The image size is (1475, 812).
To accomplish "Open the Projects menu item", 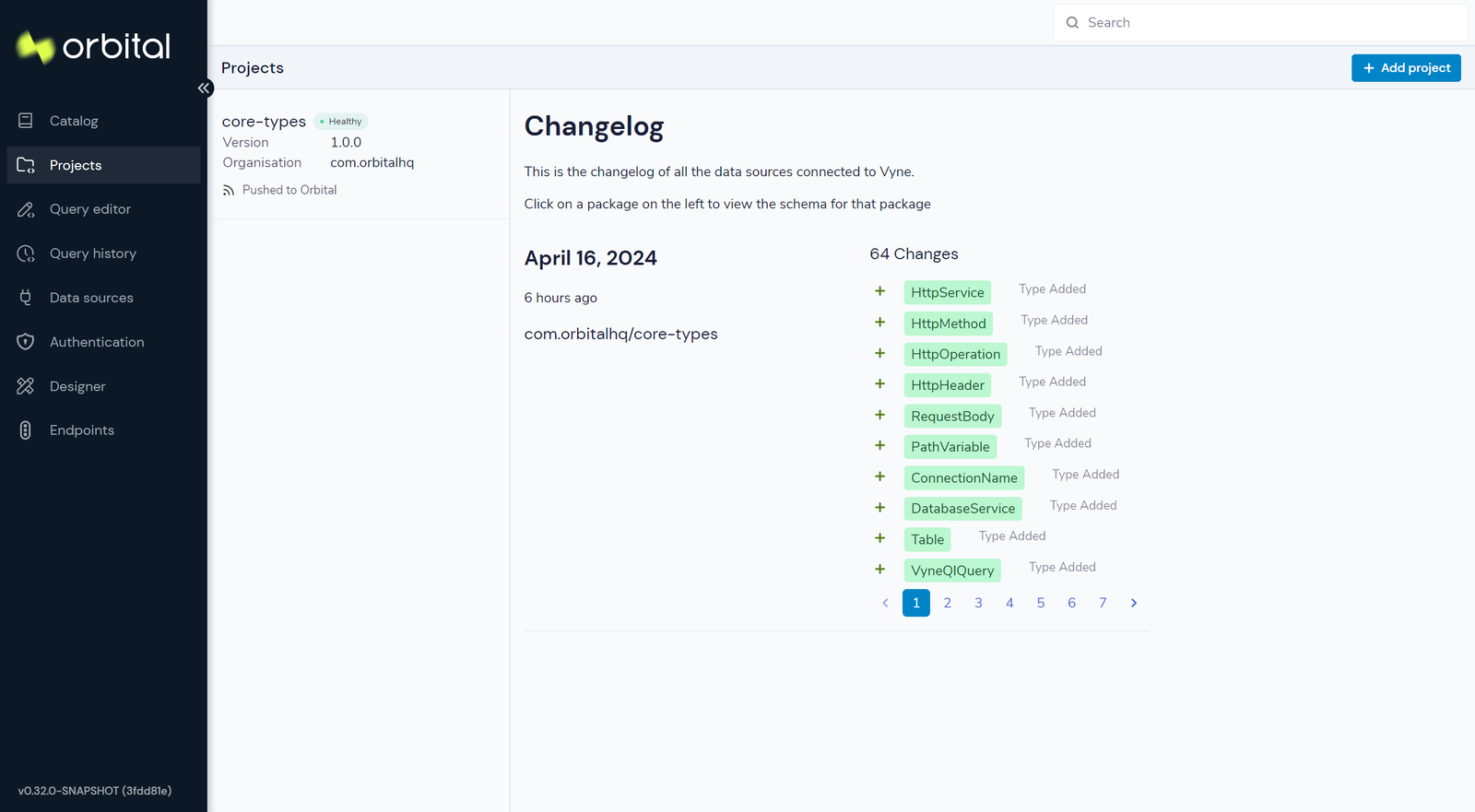I will click(103, 165).
